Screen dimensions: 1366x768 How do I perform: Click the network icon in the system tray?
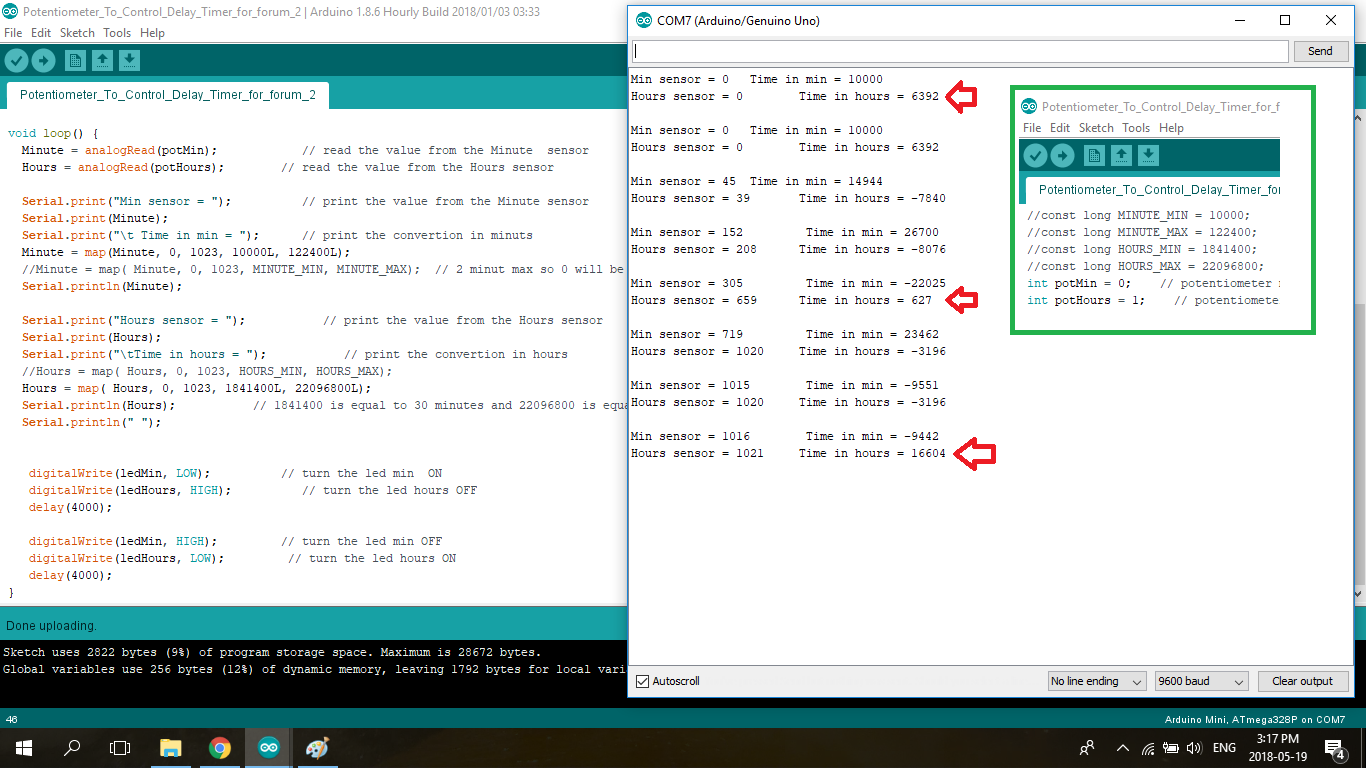pyautogui.click(x=1148, y=748)
